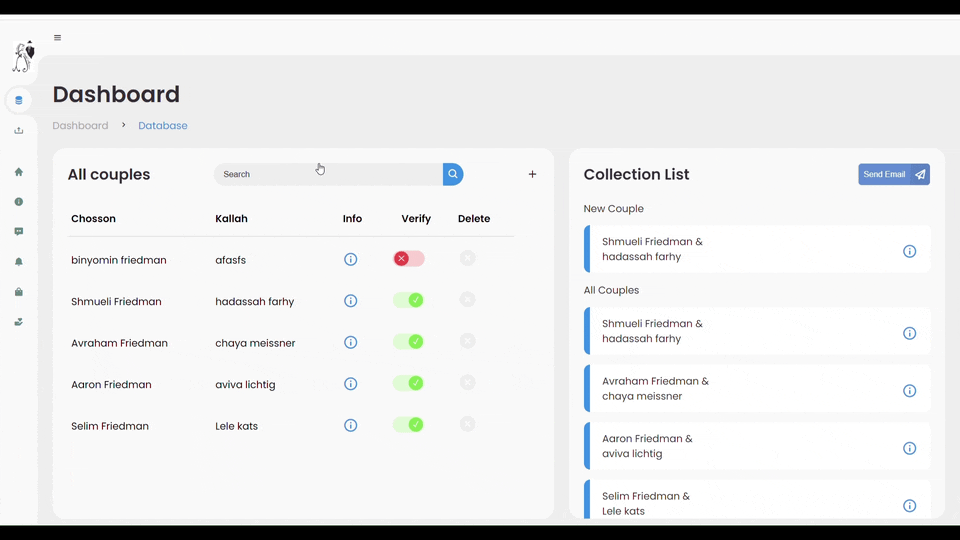
Task: Open the donation hand sidebar icon
Action: [x=19, y=322]
